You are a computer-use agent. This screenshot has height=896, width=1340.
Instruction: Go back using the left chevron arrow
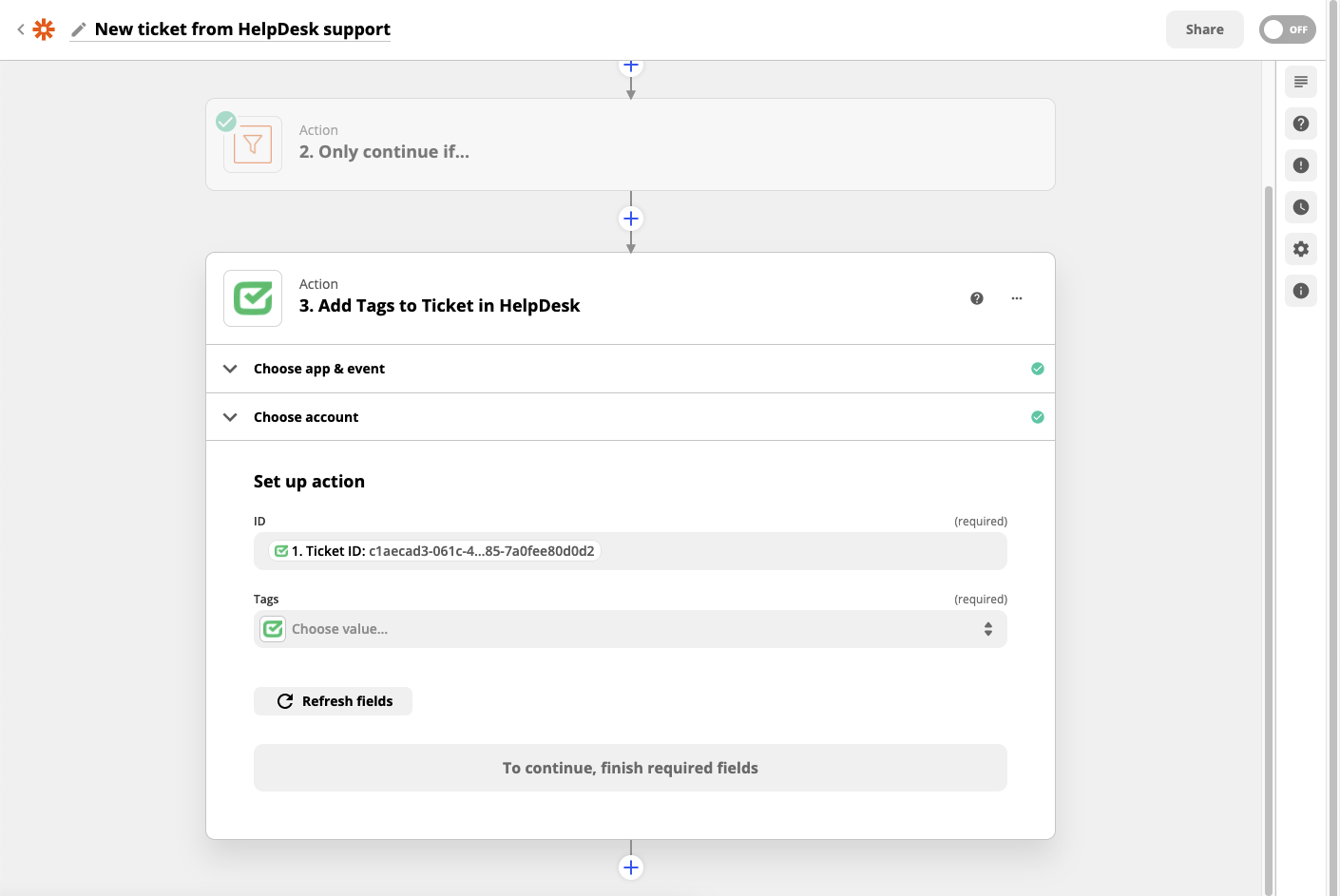pos(21,29)
